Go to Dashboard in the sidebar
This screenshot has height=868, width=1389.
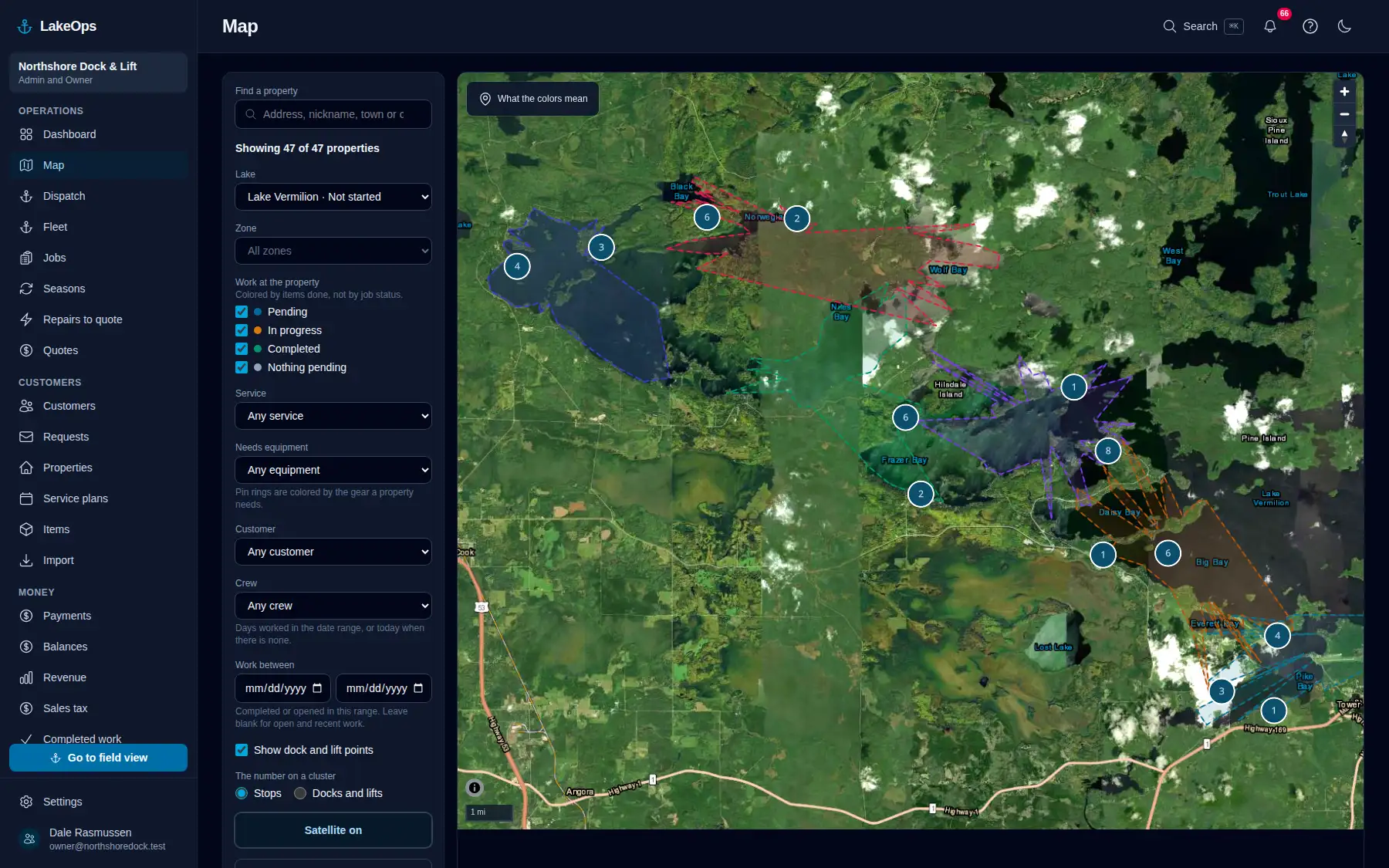click(x=98, y=134)
